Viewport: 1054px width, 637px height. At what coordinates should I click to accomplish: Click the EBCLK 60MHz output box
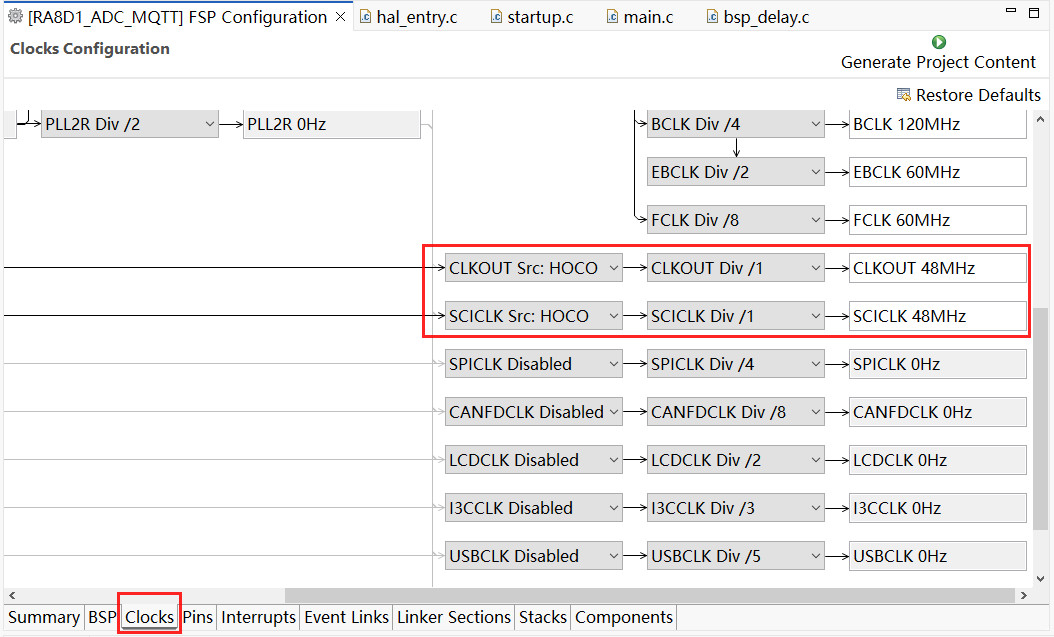click(938, 172)
